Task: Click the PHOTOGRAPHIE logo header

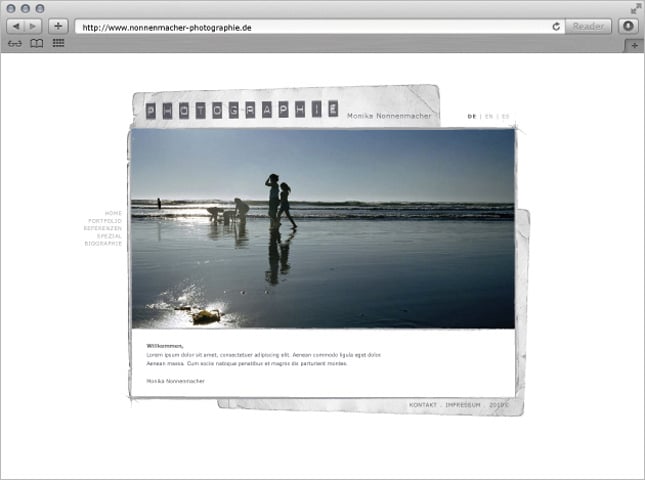Action: [x=242, y=110]
